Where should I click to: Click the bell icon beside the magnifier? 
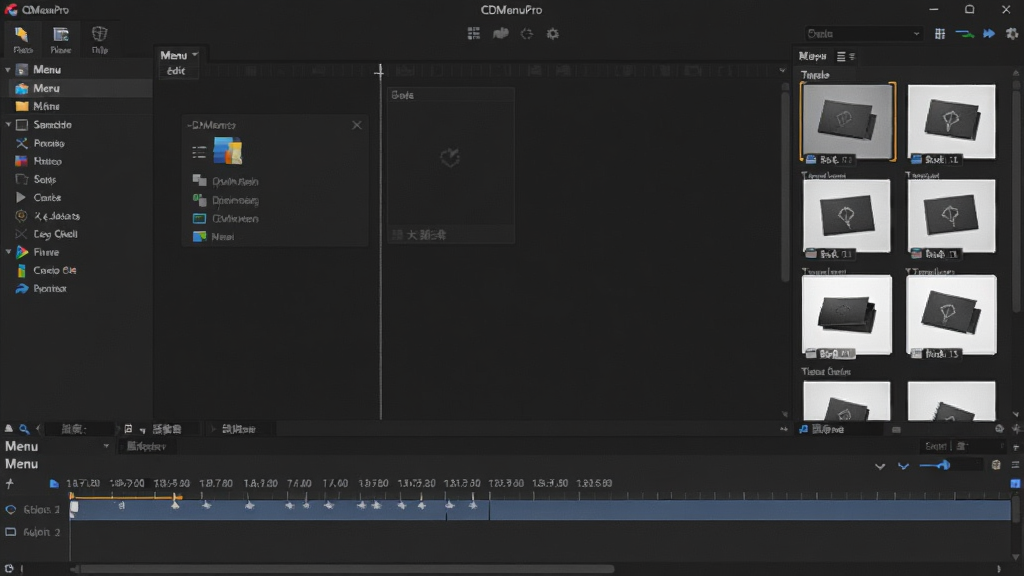8,429
